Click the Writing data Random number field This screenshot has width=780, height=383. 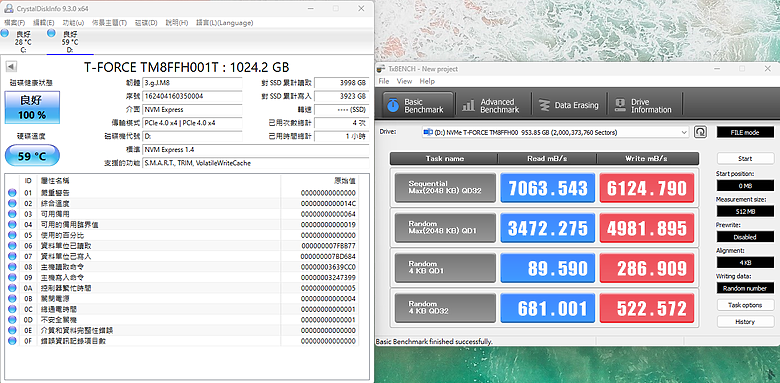coord(745,288)
